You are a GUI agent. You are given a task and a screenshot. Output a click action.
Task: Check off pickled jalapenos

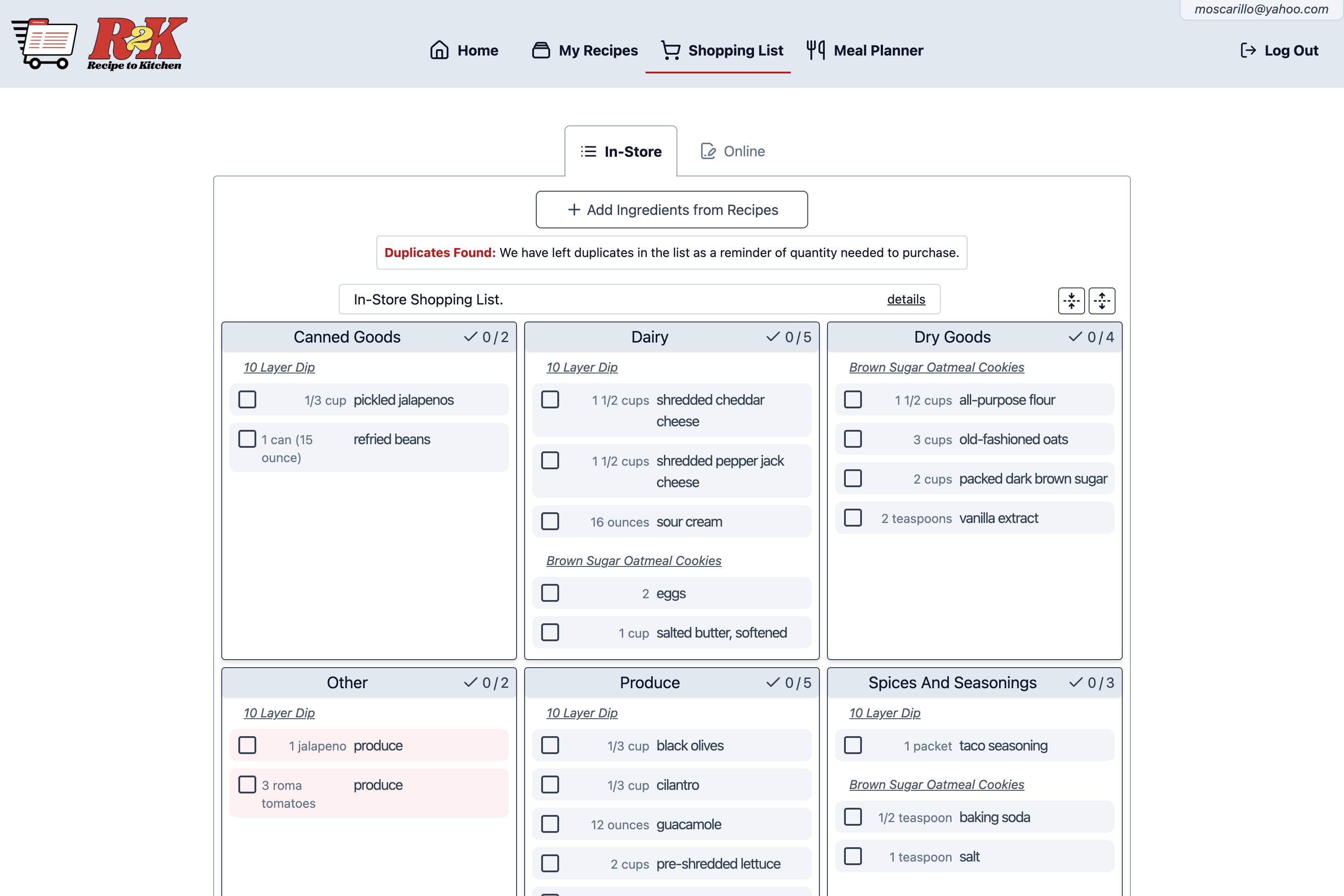coord(247,399)
